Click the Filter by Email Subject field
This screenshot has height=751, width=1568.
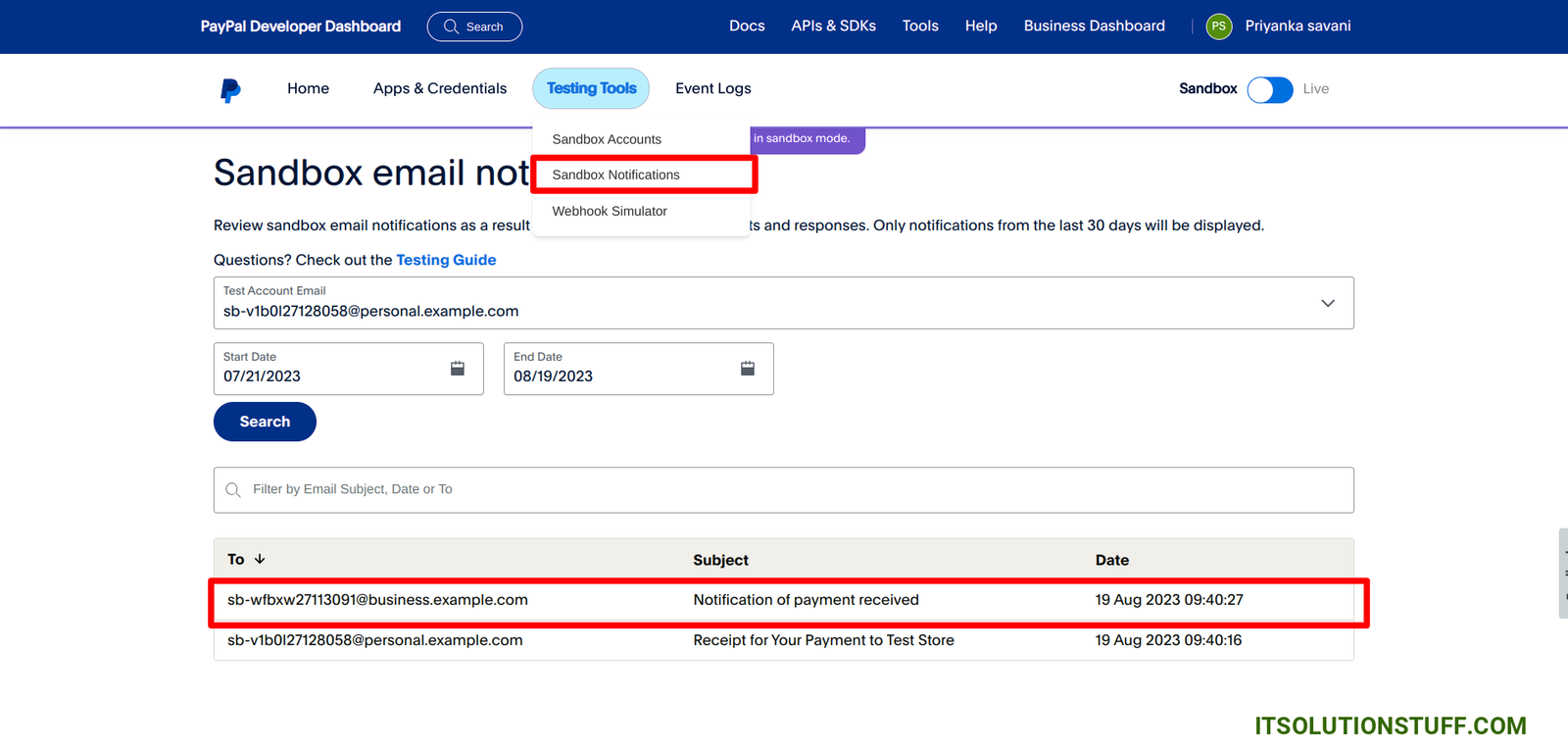[784, 489]
